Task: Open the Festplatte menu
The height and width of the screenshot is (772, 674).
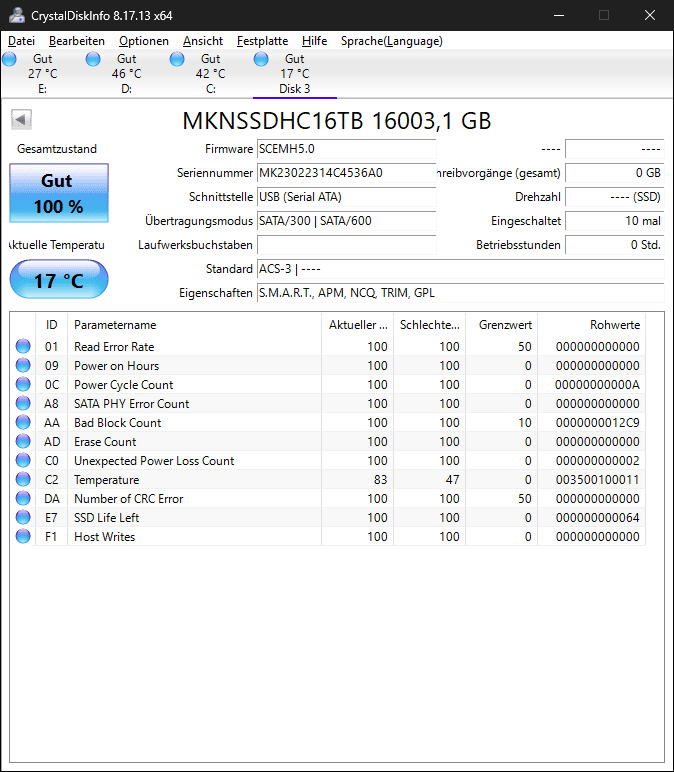Action: (x=262, y=41)
